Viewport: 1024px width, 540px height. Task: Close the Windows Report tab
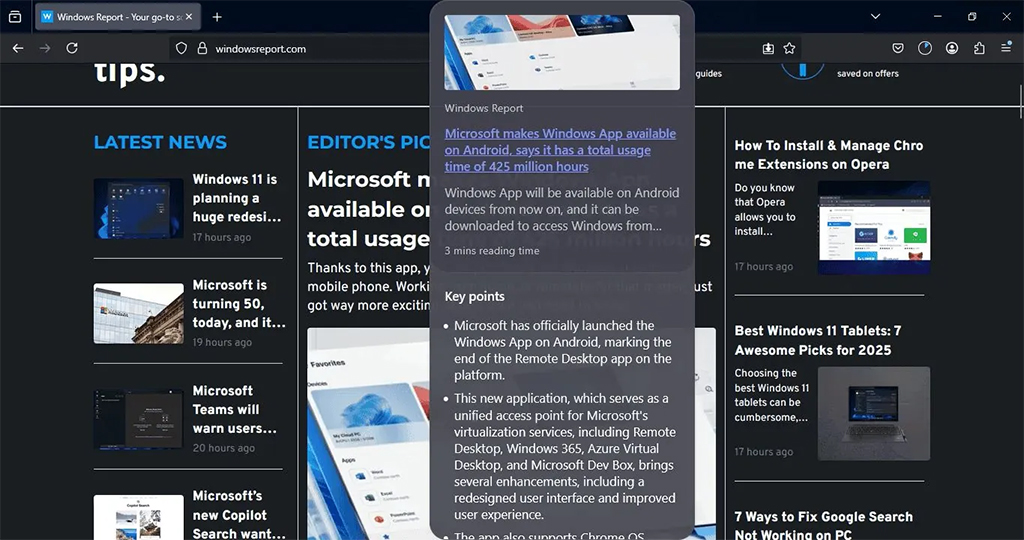click(189, 17)
